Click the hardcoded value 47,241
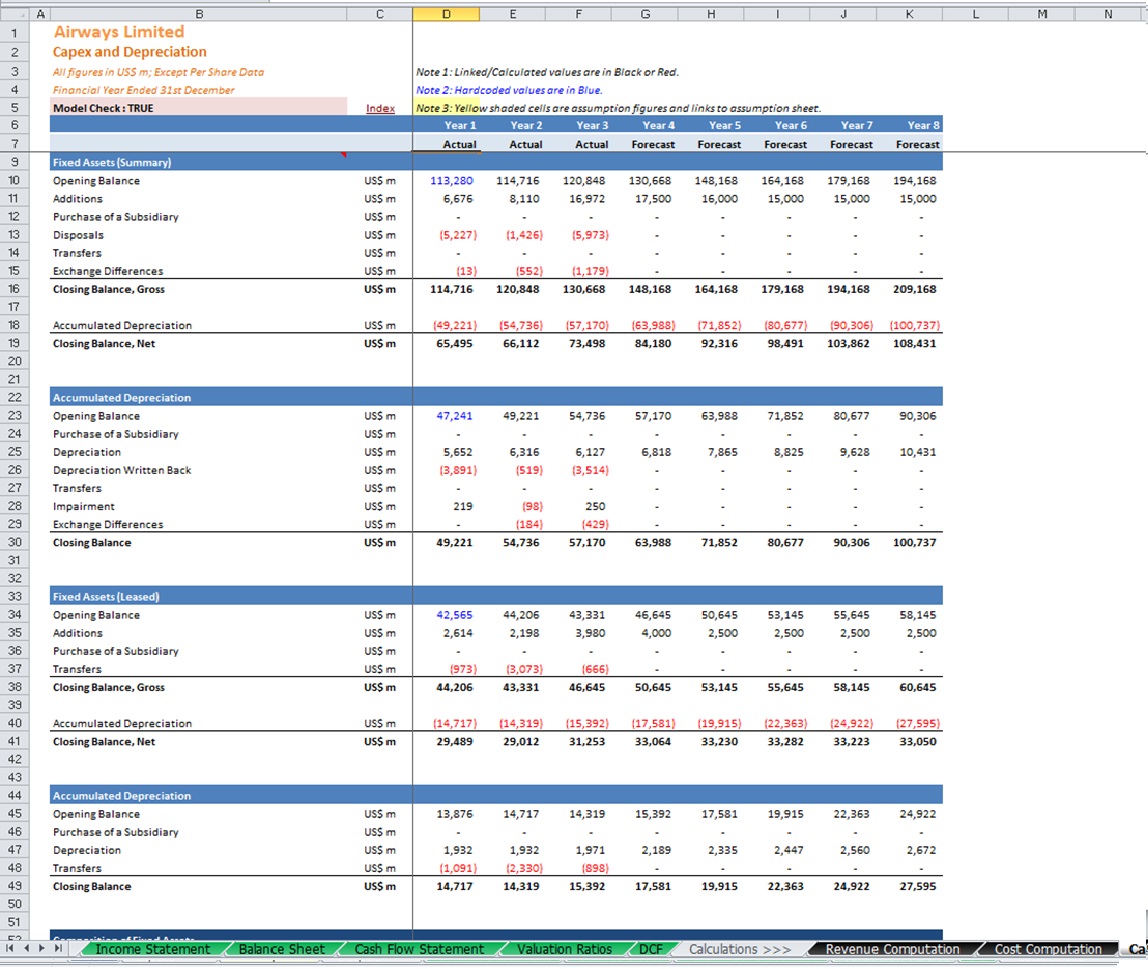The width and height of the screenshot is (1148, 969). tap(454, 416)
